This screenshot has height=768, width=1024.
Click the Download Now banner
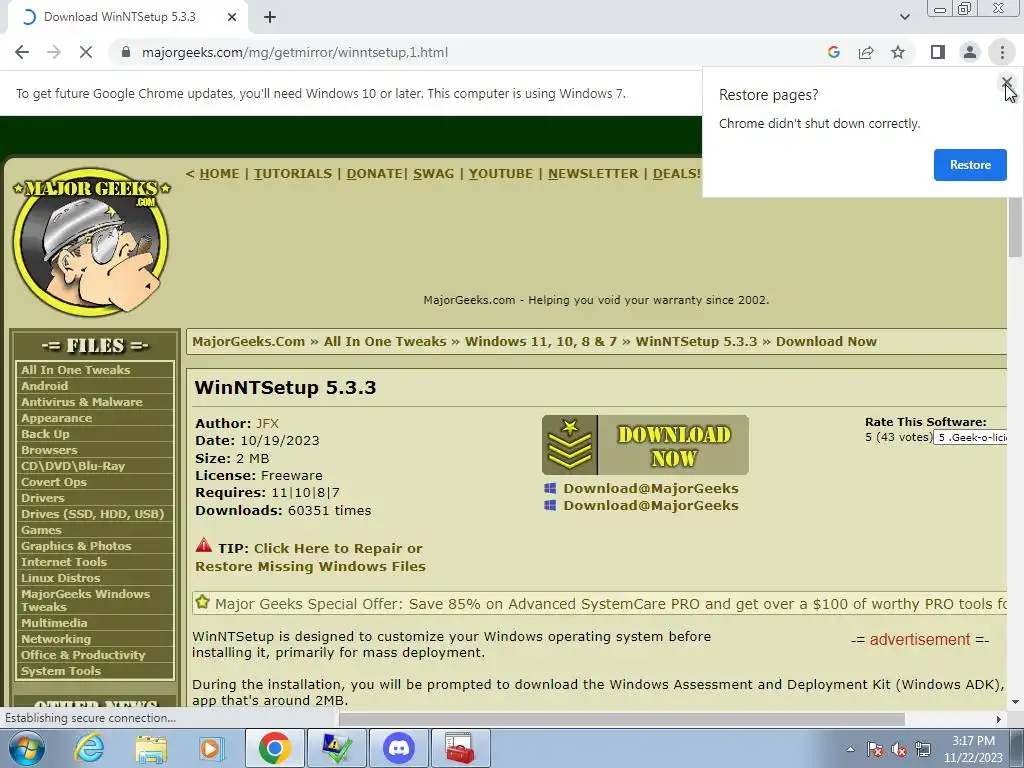click(x=645, y=445)
